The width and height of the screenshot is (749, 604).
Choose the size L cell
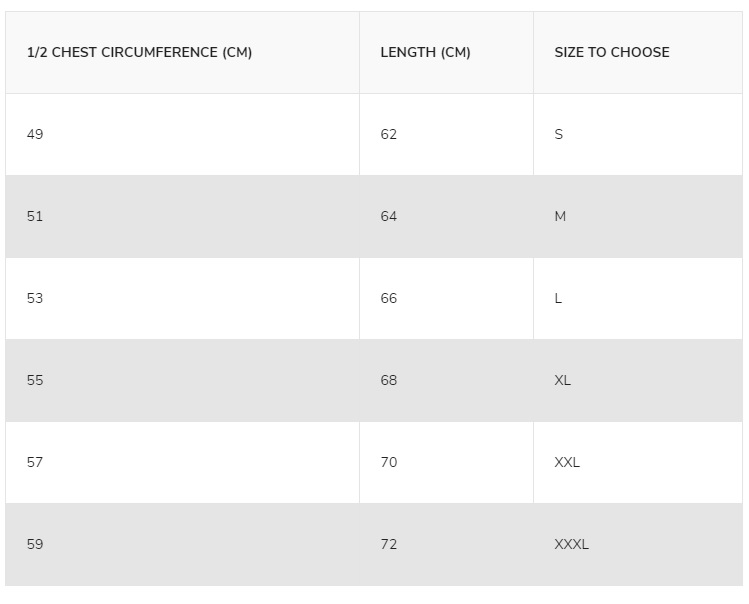click(638, 299)
